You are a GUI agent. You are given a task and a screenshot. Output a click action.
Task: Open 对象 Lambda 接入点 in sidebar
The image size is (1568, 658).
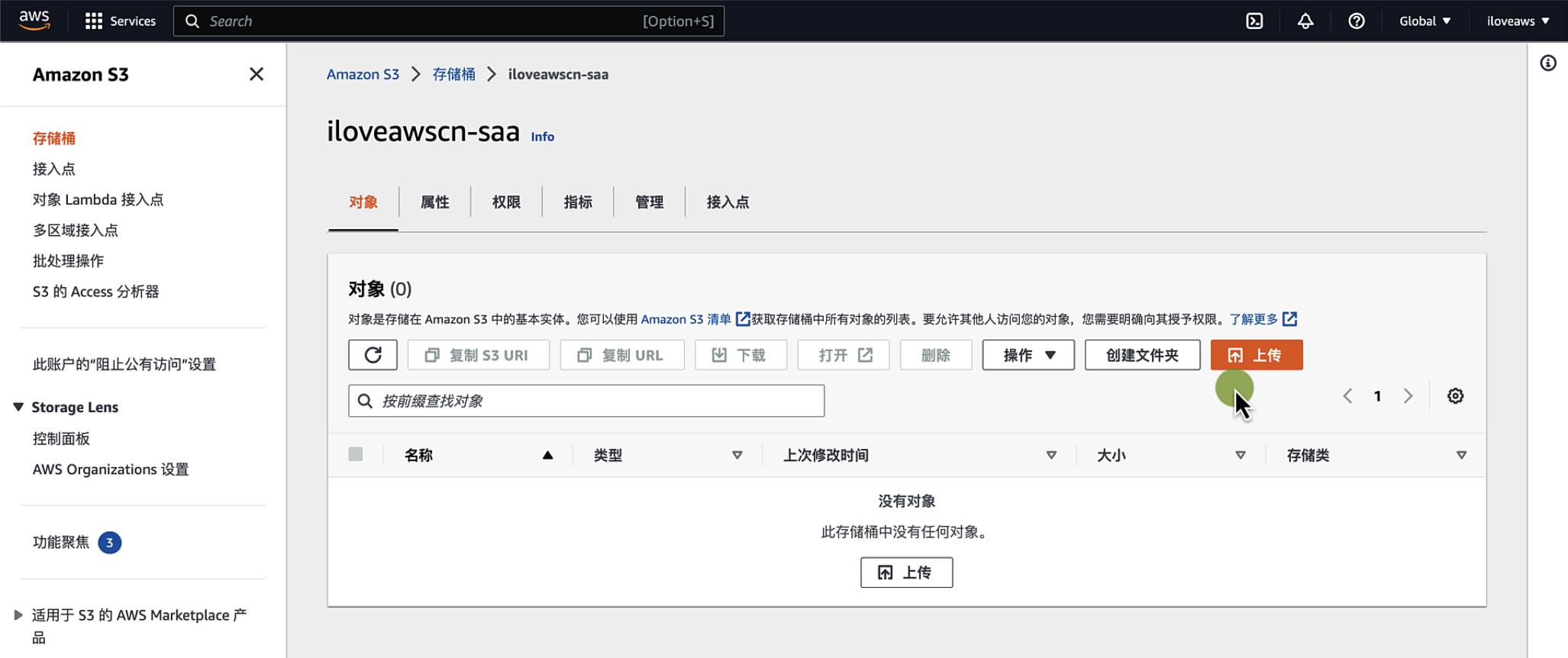point(98,199)
